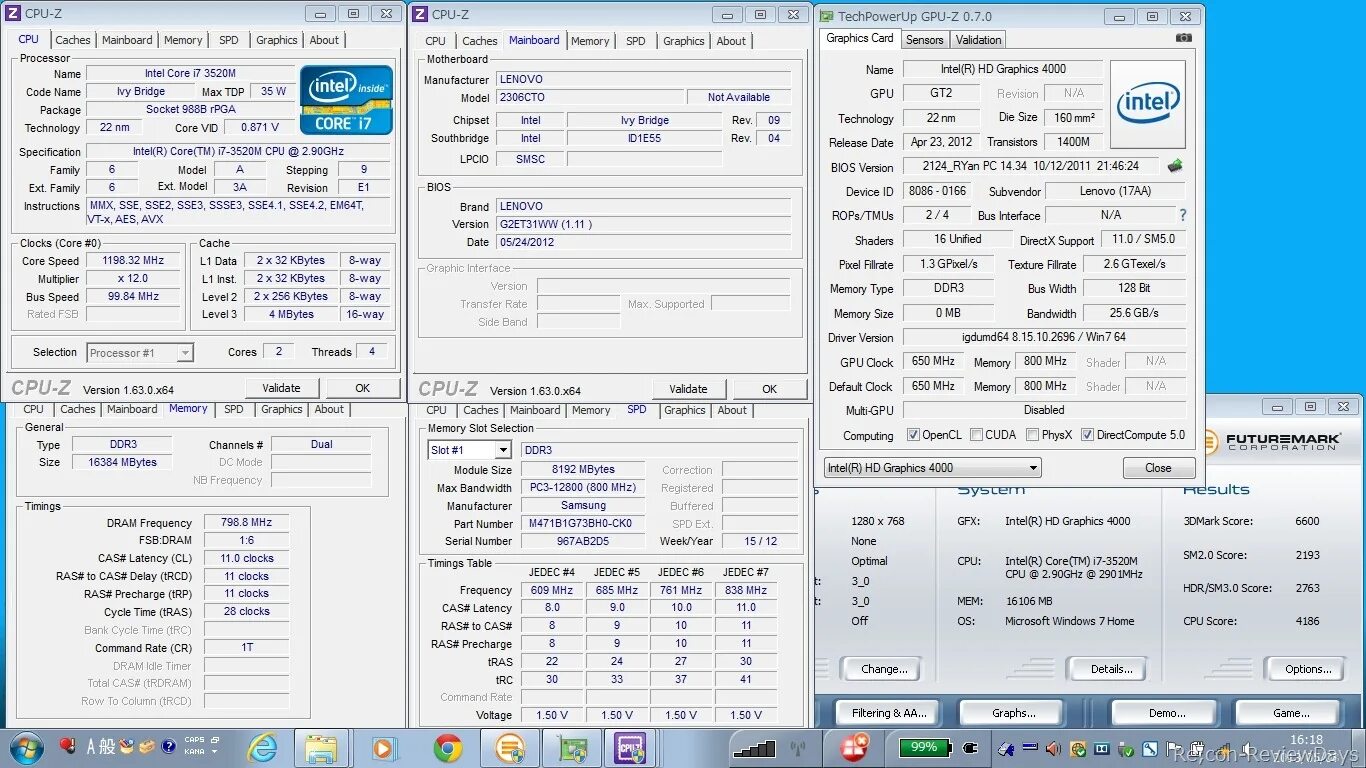Open About tab in CPU-Z motherboard window
This screenshot has height=768, width=1366.
coord(731,41)
